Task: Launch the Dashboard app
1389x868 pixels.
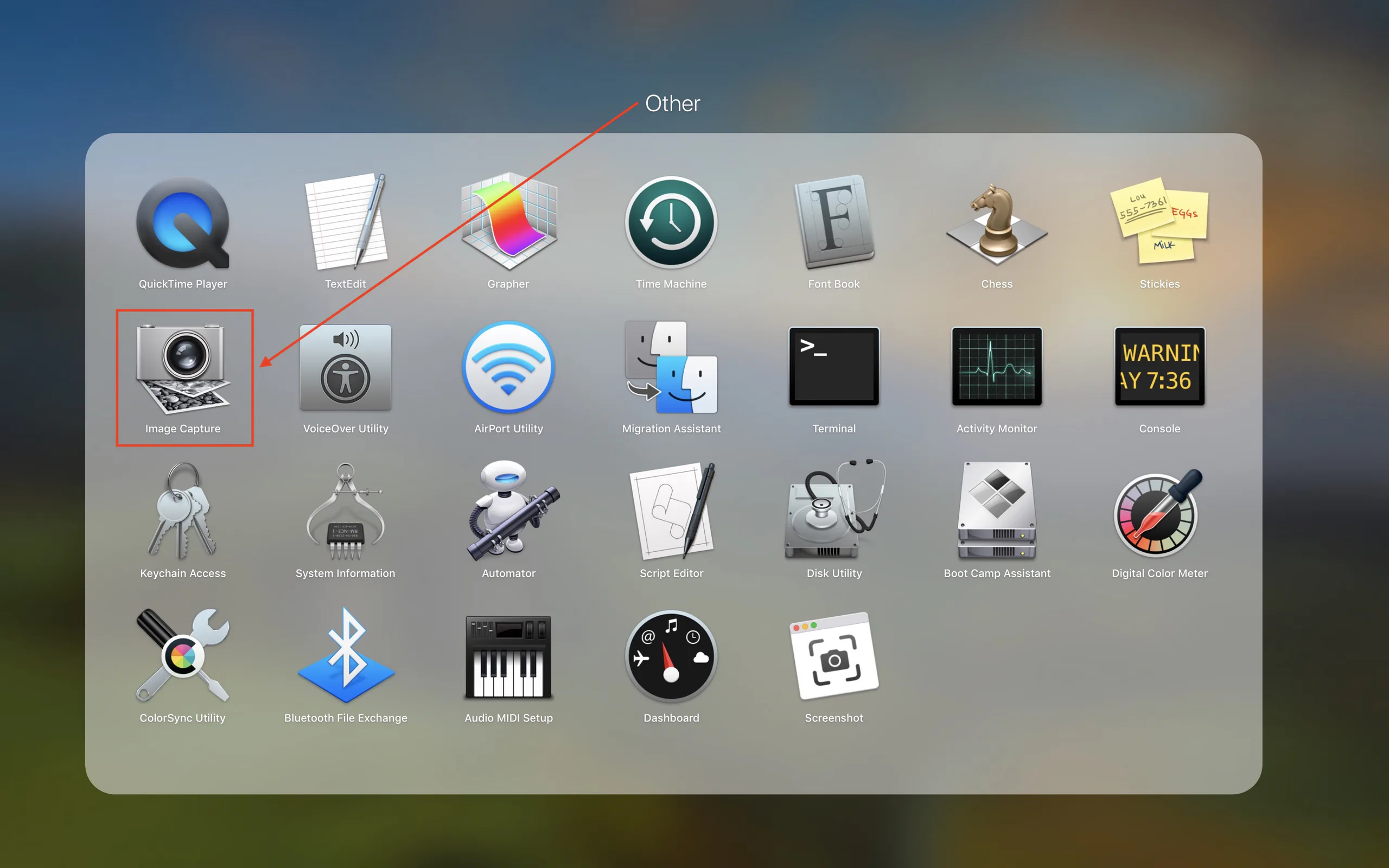Action: [x=671, y=656]
